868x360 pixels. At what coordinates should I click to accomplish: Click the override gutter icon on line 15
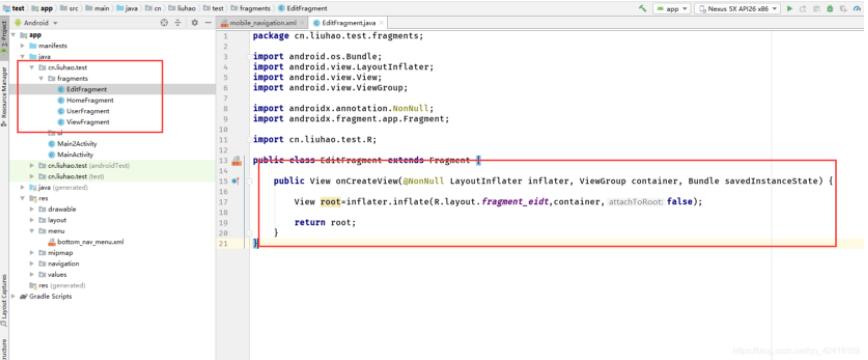click(236, 181)
